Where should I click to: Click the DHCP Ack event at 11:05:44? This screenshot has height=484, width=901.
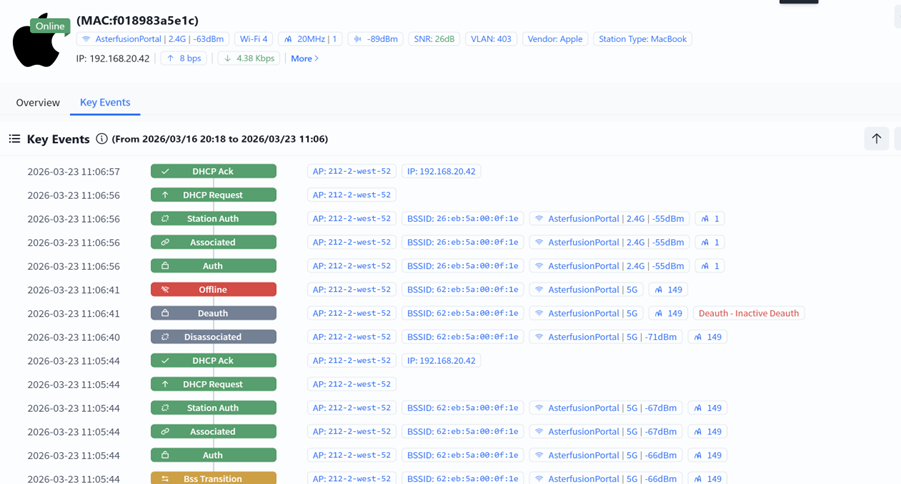point(213,360)
